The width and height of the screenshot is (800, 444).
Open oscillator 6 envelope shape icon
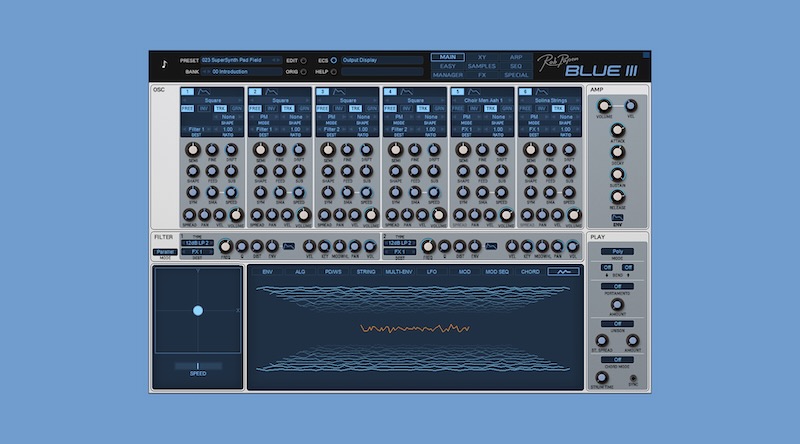click(542, 92)
